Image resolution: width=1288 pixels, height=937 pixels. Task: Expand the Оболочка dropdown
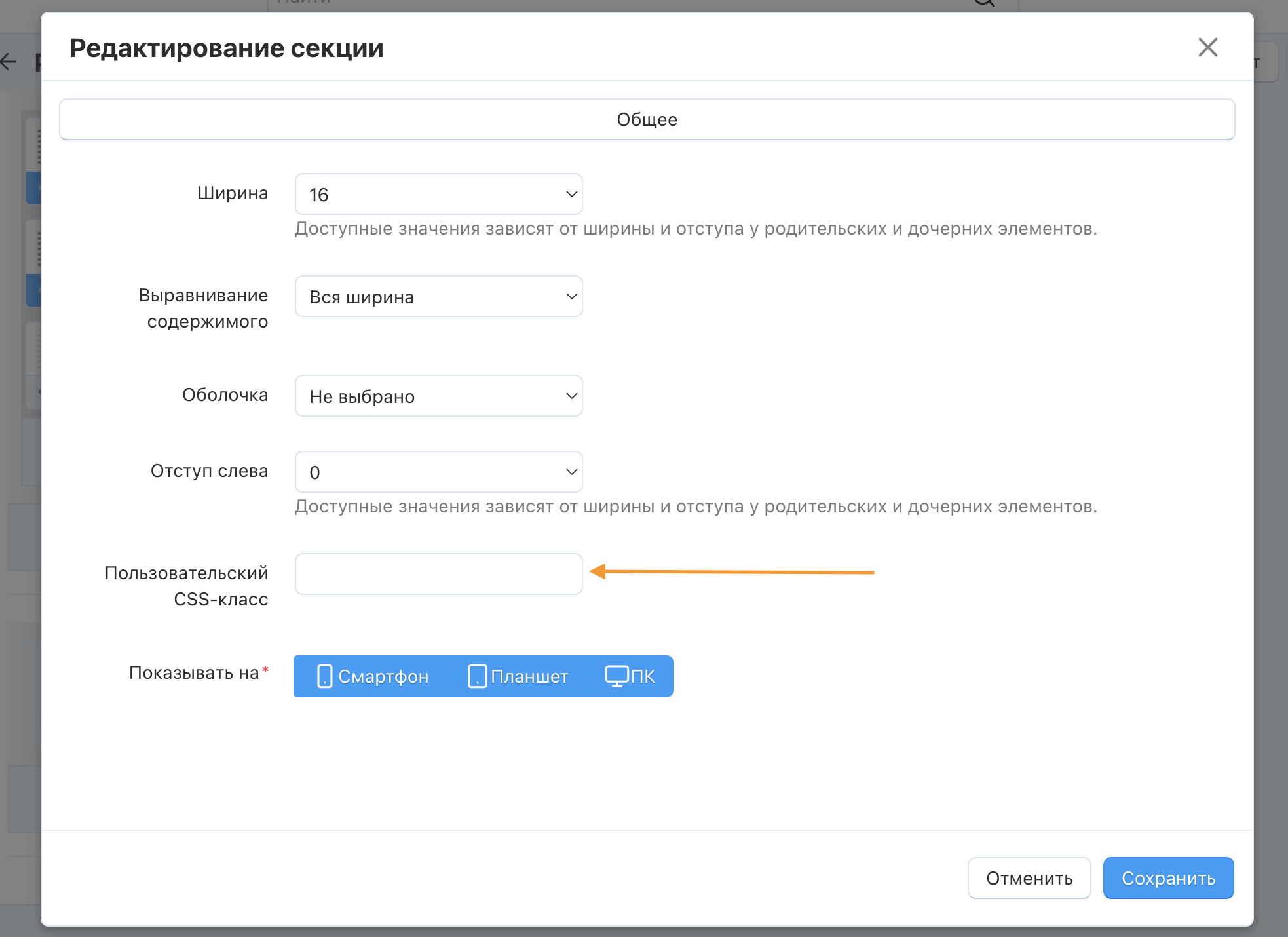click(x=438, y=396)
